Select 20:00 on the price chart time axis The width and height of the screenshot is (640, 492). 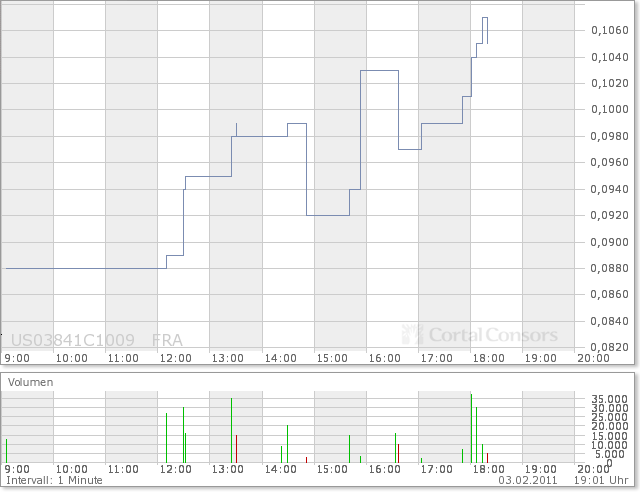click(593, 358)
